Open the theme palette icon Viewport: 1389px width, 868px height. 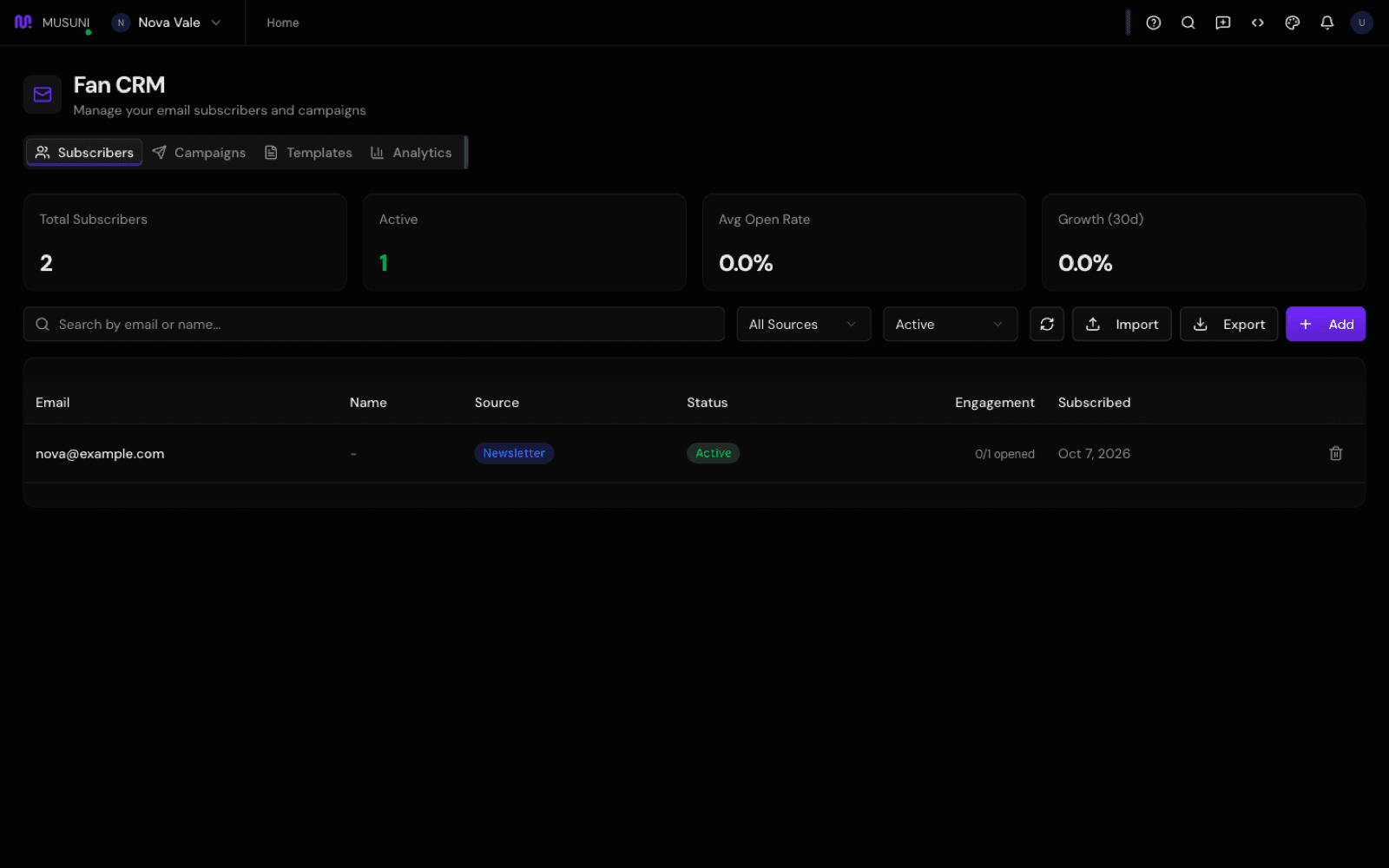point(1293,23)
